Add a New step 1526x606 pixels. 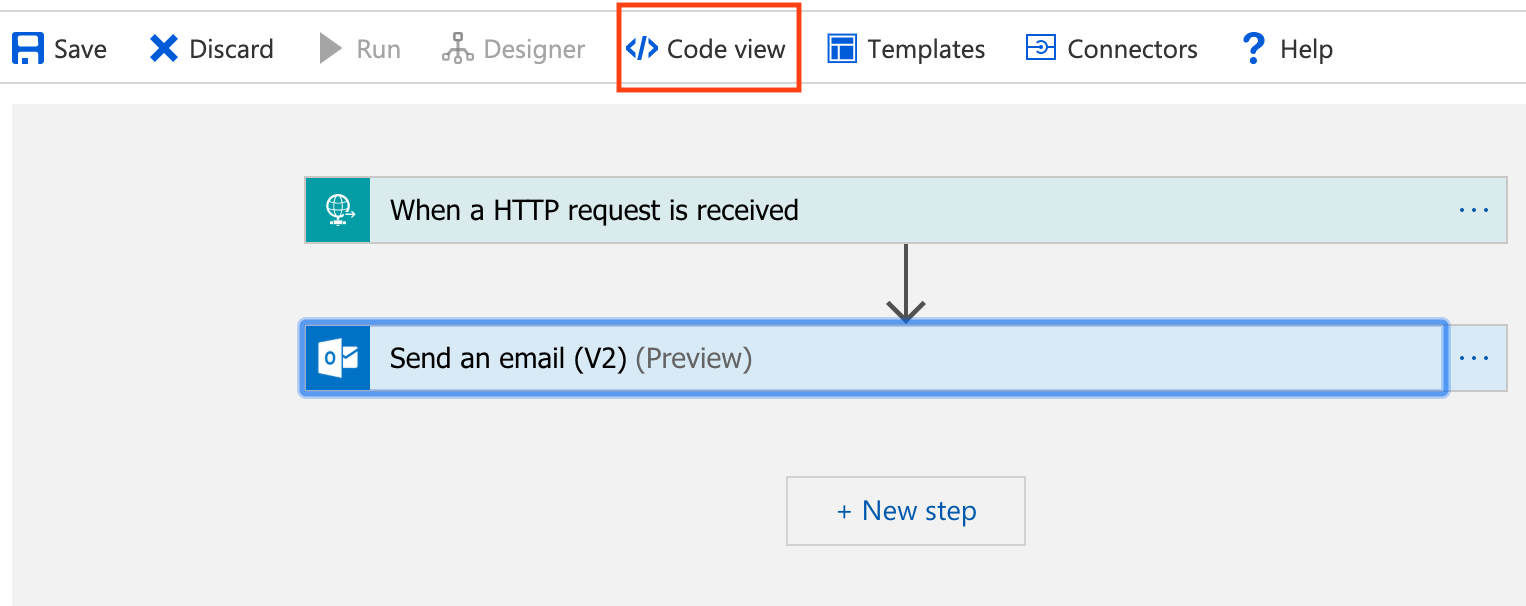(x=906, y=511)
